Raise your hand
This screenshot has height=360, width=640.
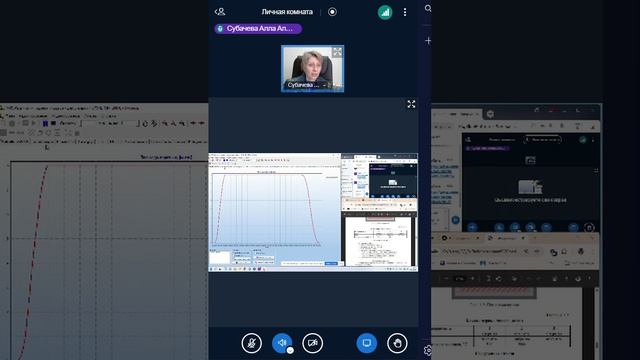point(397,343)
